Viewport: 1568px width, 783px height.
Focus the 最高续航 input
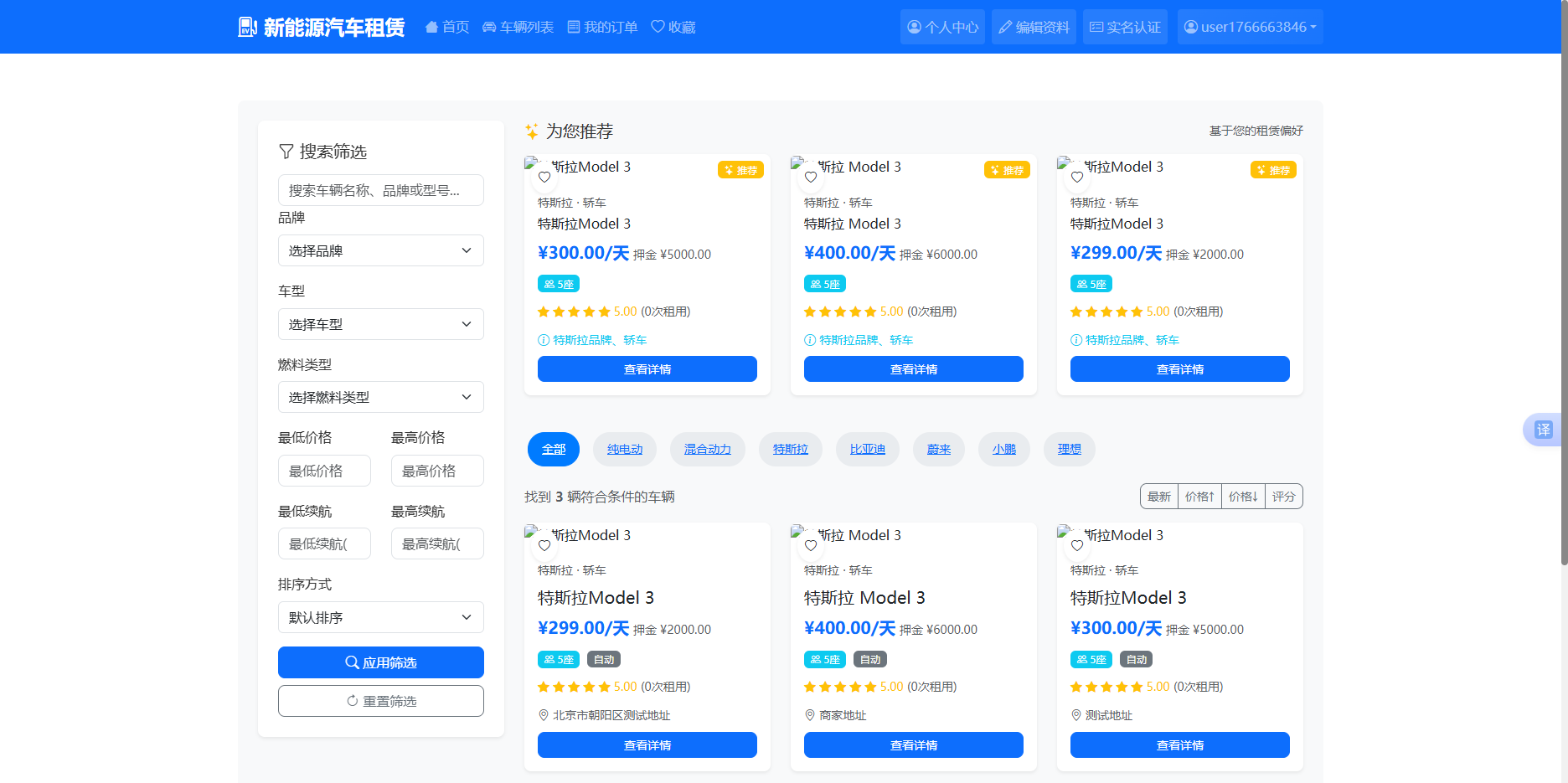[437, 543]
